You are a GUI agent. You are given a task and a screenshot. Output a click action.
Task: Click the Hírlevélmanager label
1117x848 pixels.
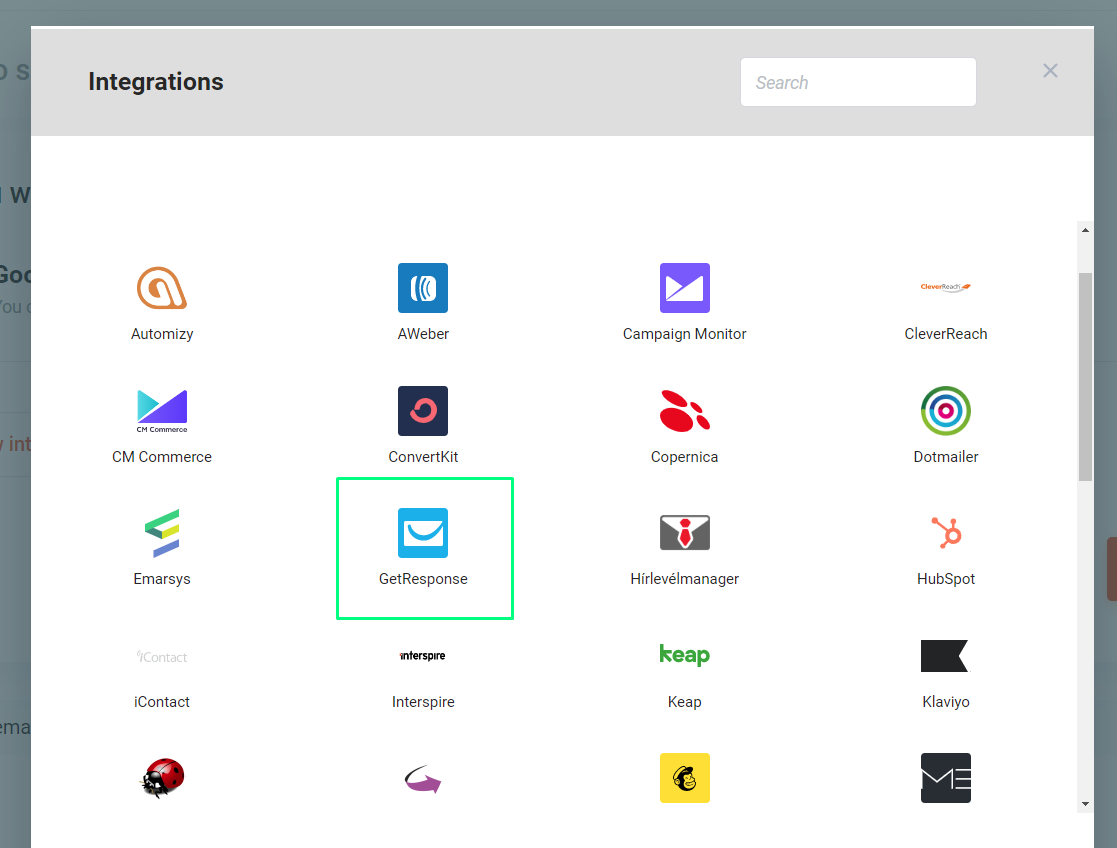pos(685,579)
